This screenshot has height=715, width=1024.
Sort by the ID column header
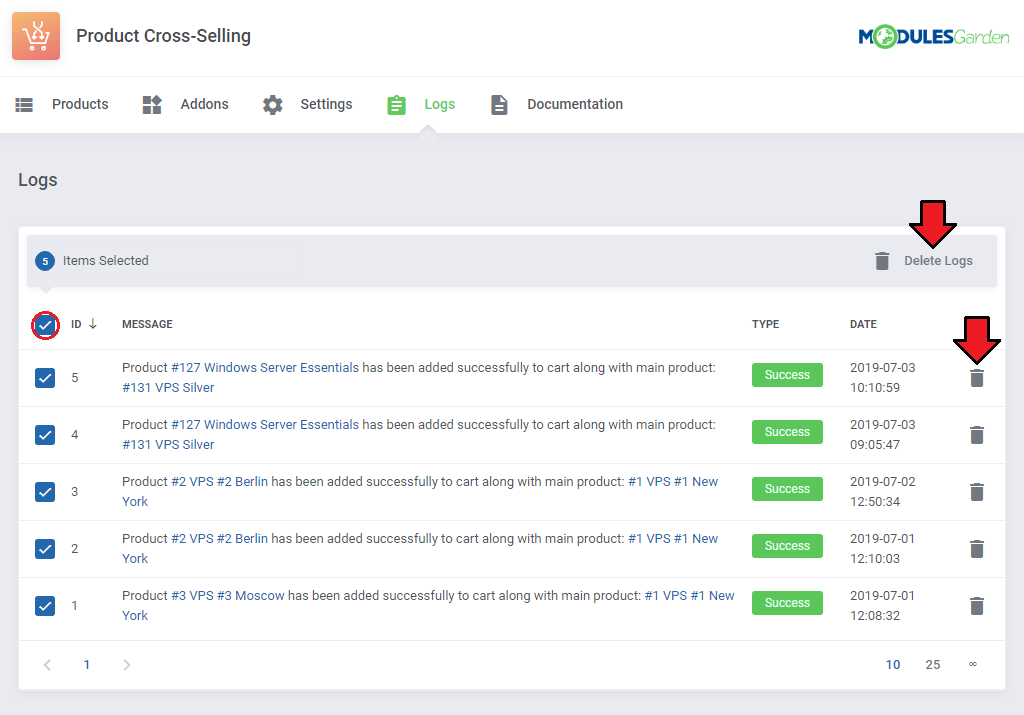pyautogui.click(x=76, y=325)
